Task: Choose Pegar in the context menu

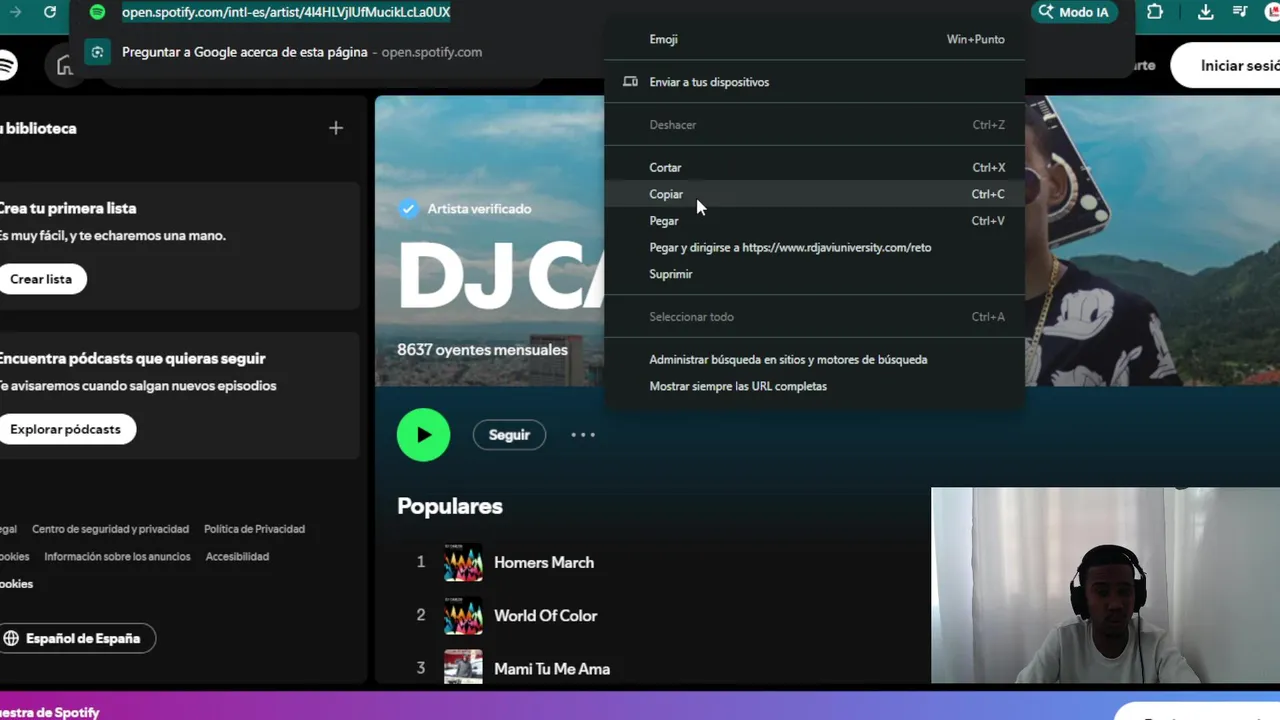Action: click(814, 221)
